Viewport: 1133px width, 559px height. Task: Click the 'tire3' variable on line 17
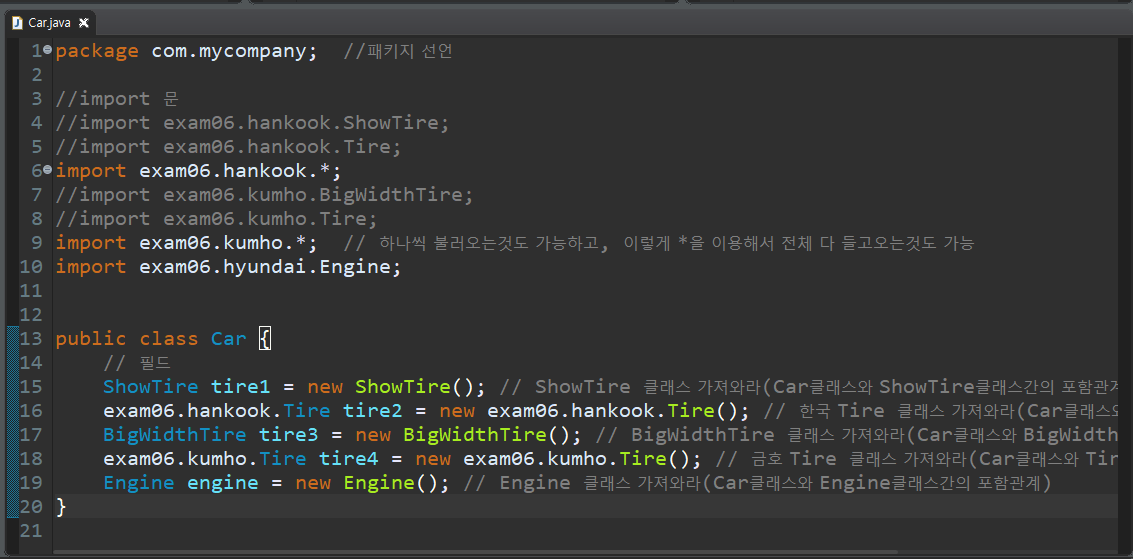coord(288,434)
